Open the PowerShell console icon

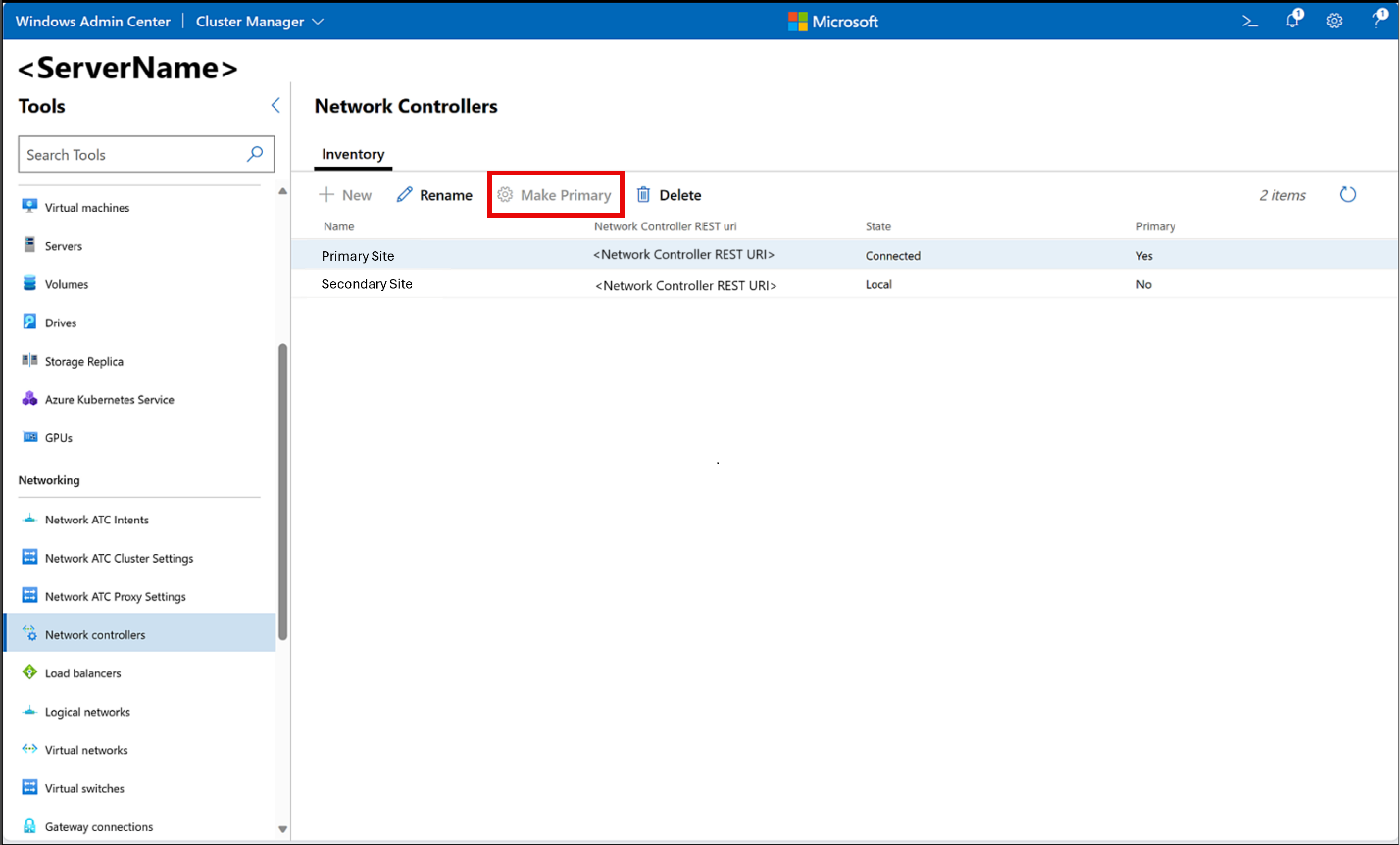pyautogui.click(x=1250, y=21)
